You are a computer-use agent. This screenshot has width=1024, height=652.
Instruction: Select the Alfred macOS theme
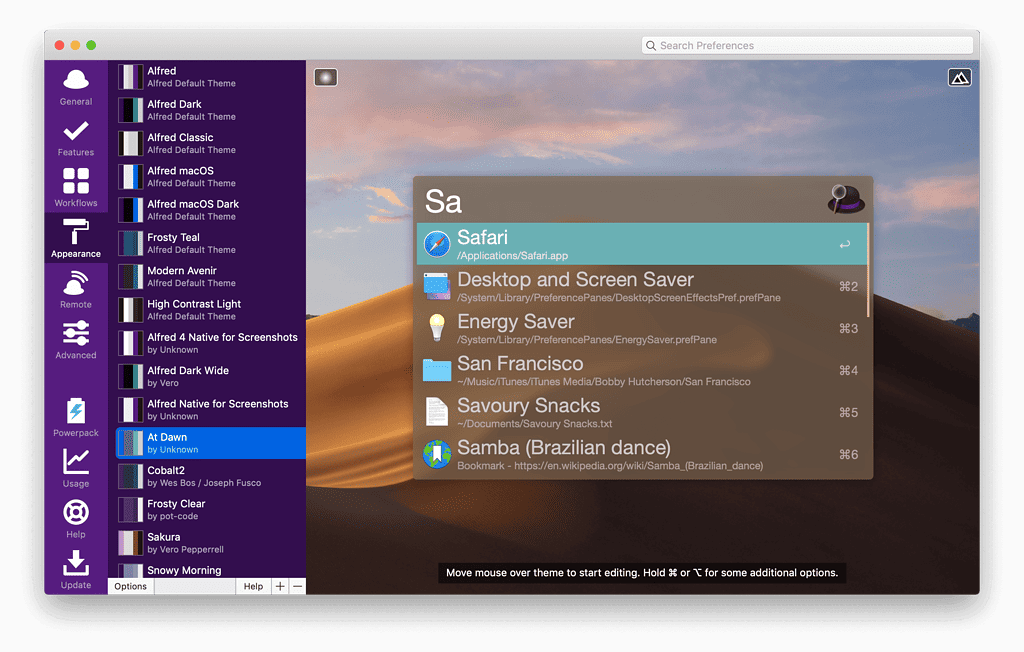[x=211, y=177]
